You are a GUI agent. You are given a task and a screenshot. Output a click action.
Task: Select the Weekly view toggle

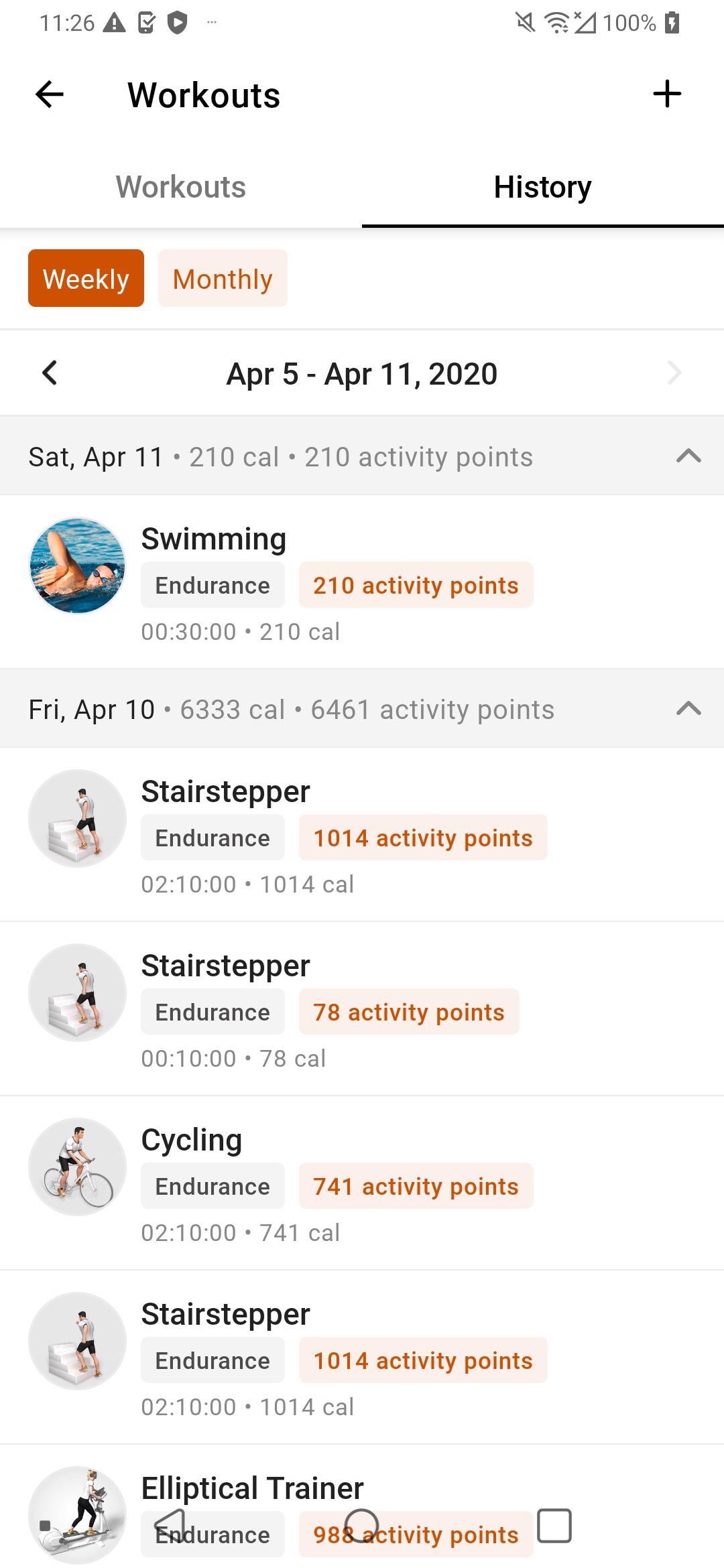point(86,278)
